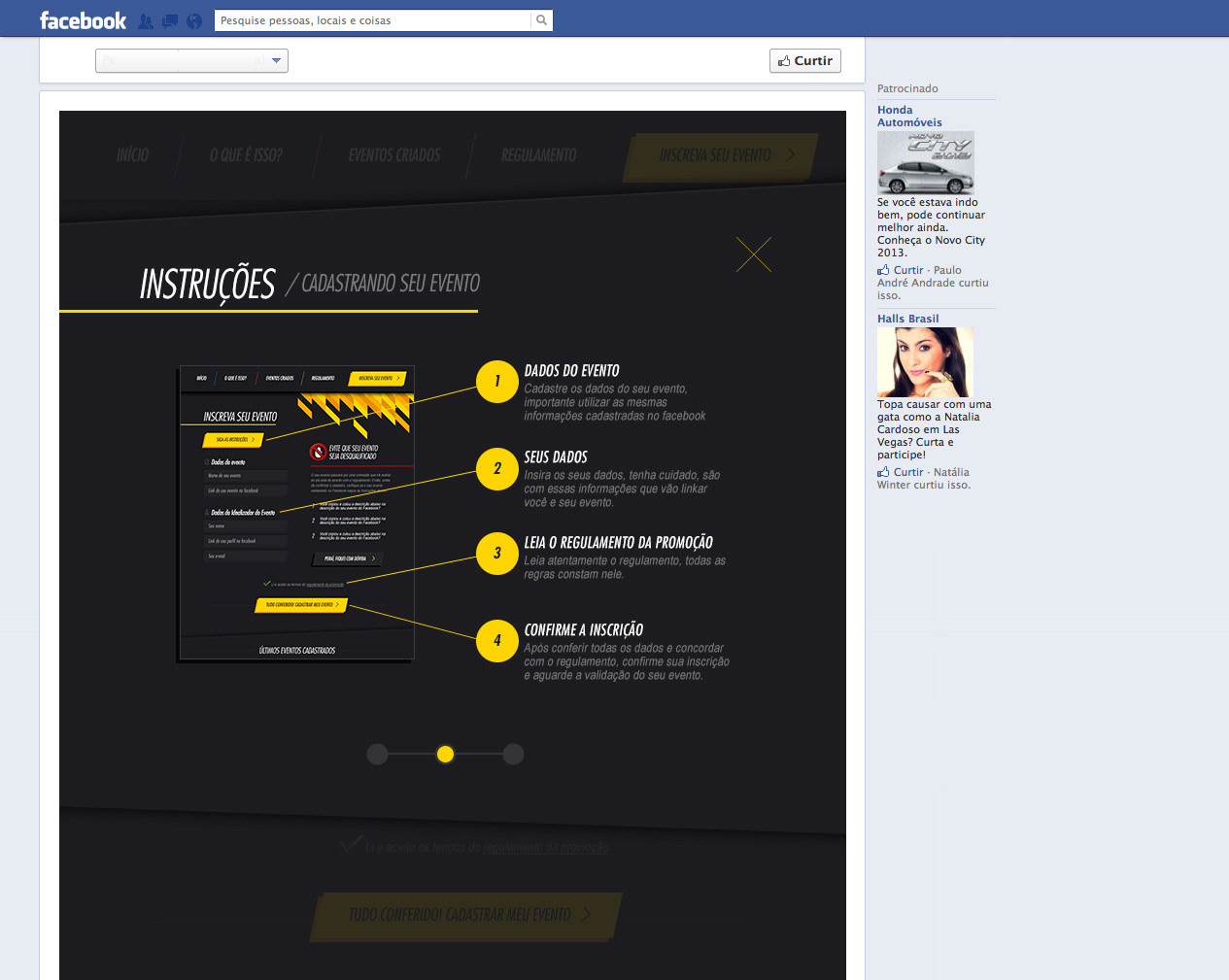The width and height of the screenshot is (1229, 980).
Task: Open notifications globe icon
Action: click(194, 20)
